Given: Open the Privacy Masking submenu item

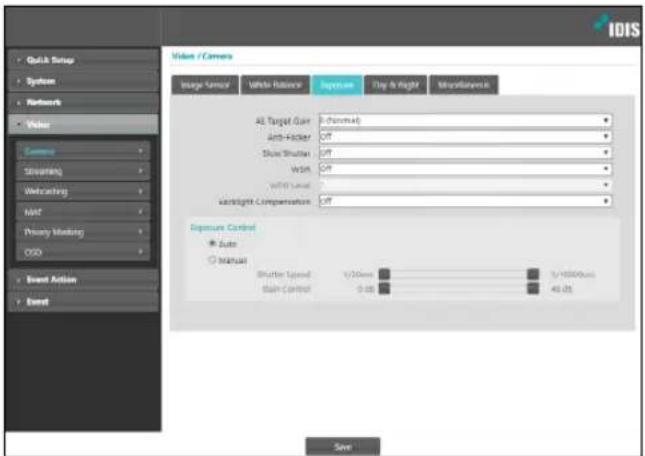Looking at the screenshot, I should point(83,232).
